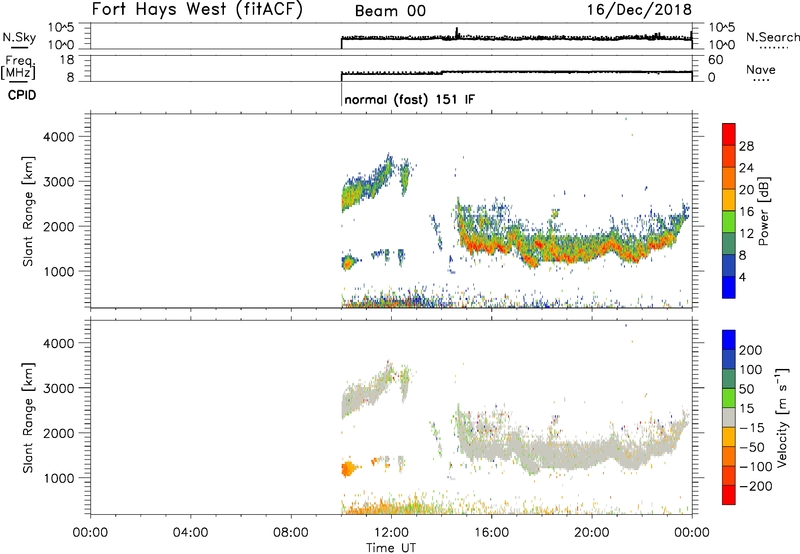Click the '20:00' time axis tick label
The width and height of the screenshot is (800, 554).
click(x=592, y=533)
